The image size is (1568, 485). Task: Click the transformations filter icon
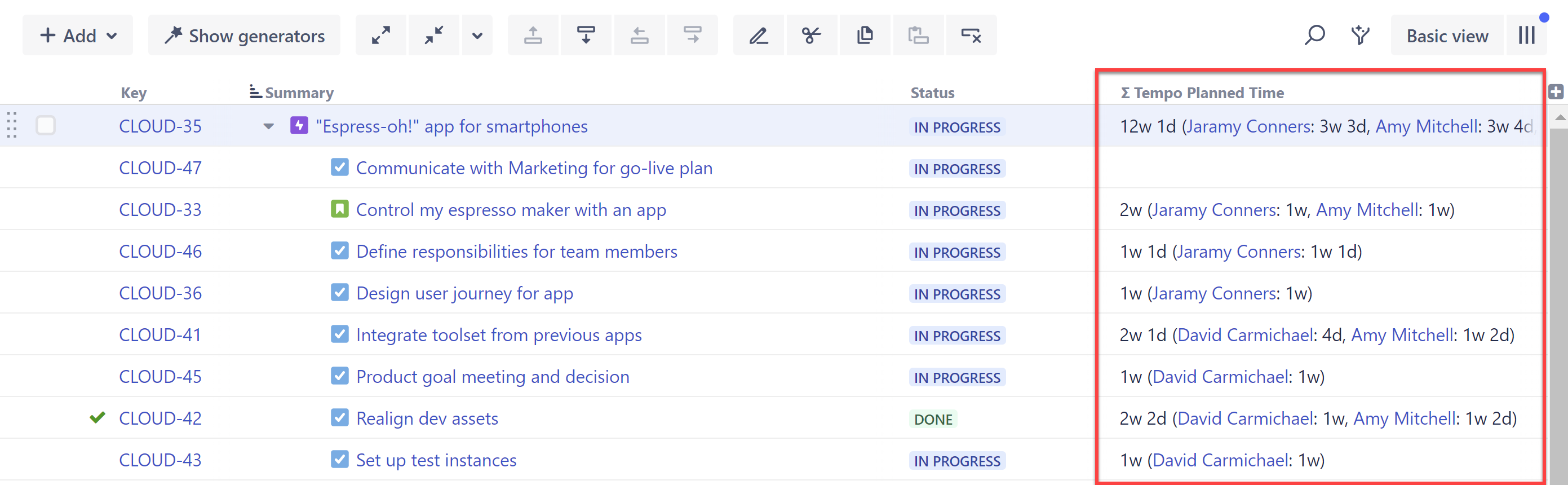[1361, 36]
